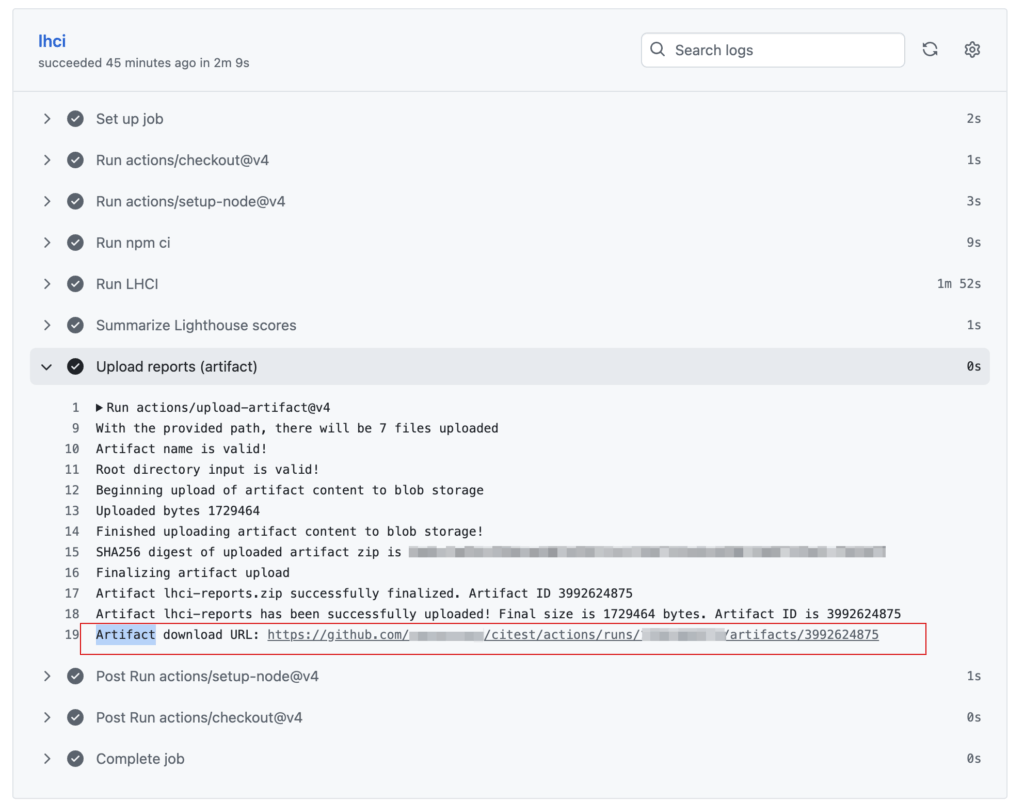Collapse the Upload reports (artifact) step
1024x802 pixels.
click(x=47, y=367)
